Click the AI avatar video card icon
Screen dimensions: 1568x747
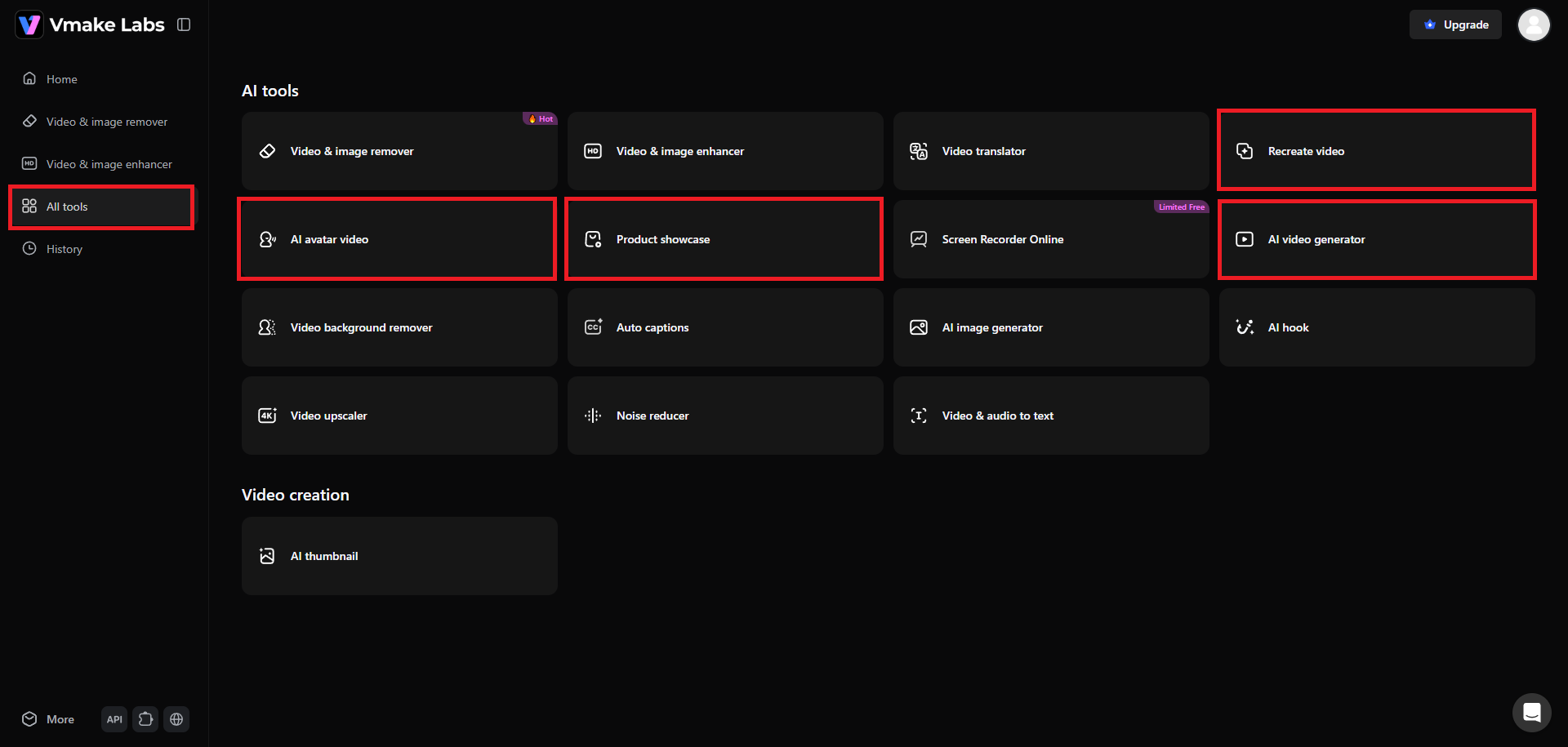pyautogui.click(x=267, y=239)
